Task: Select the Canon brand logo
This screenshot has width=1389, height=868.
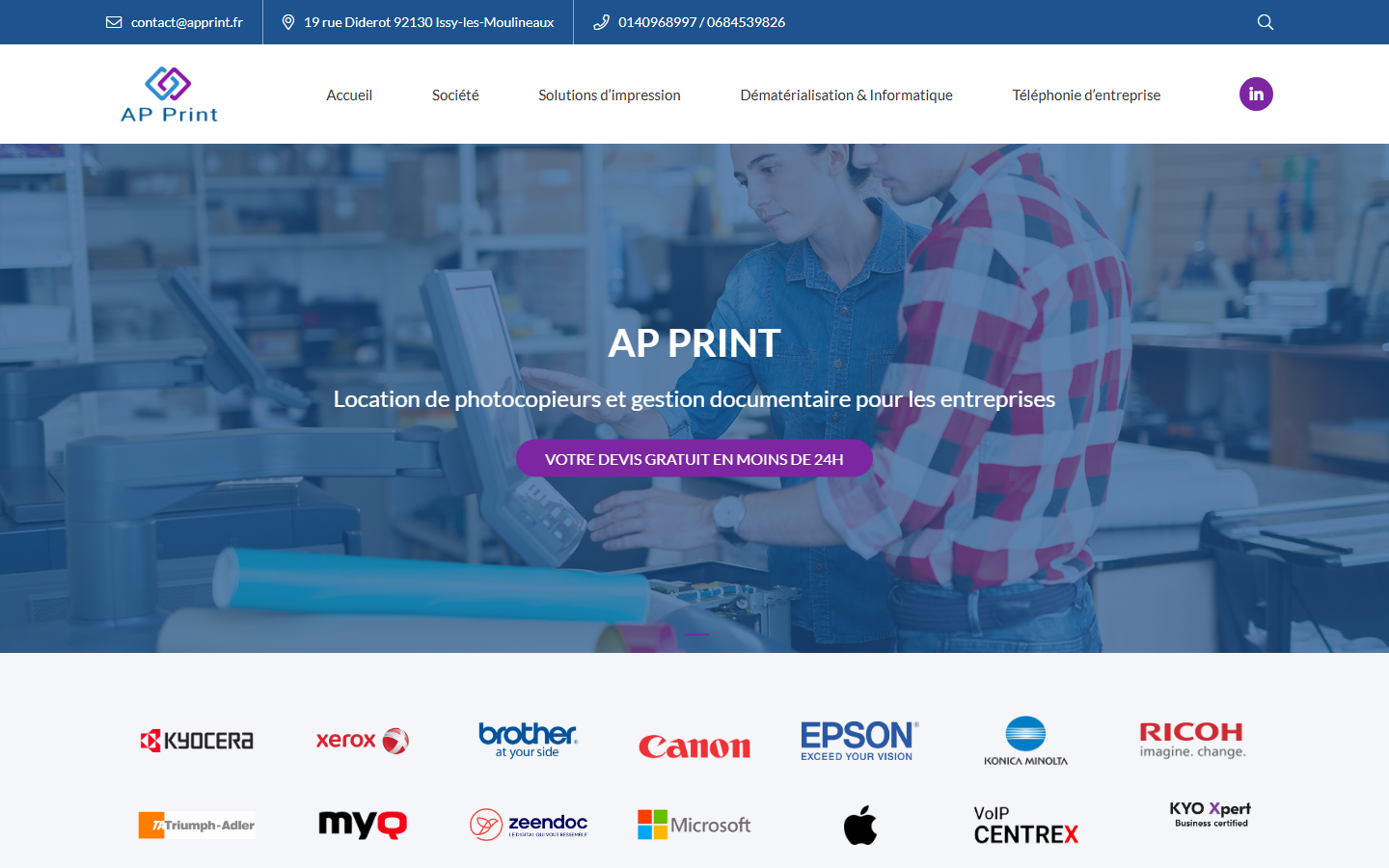Action: tap(694, 746)
